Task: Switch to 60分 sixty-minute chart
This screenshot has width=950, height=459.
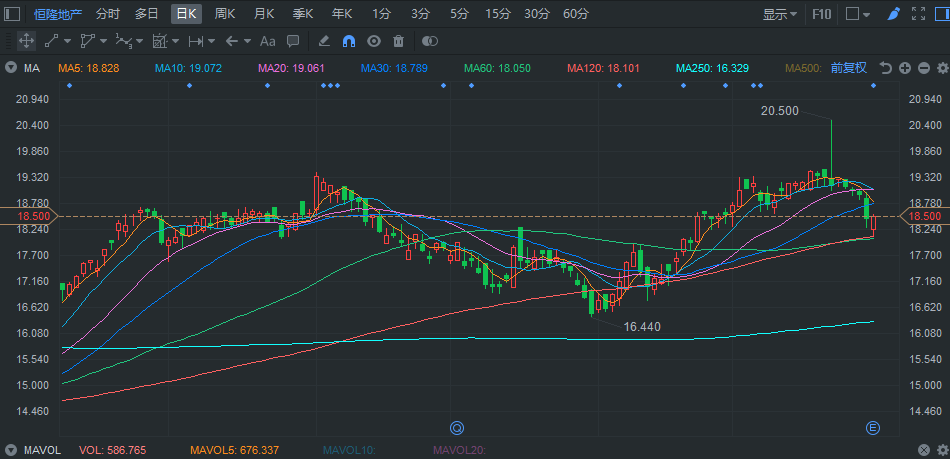Action: [x=576, y=14]
